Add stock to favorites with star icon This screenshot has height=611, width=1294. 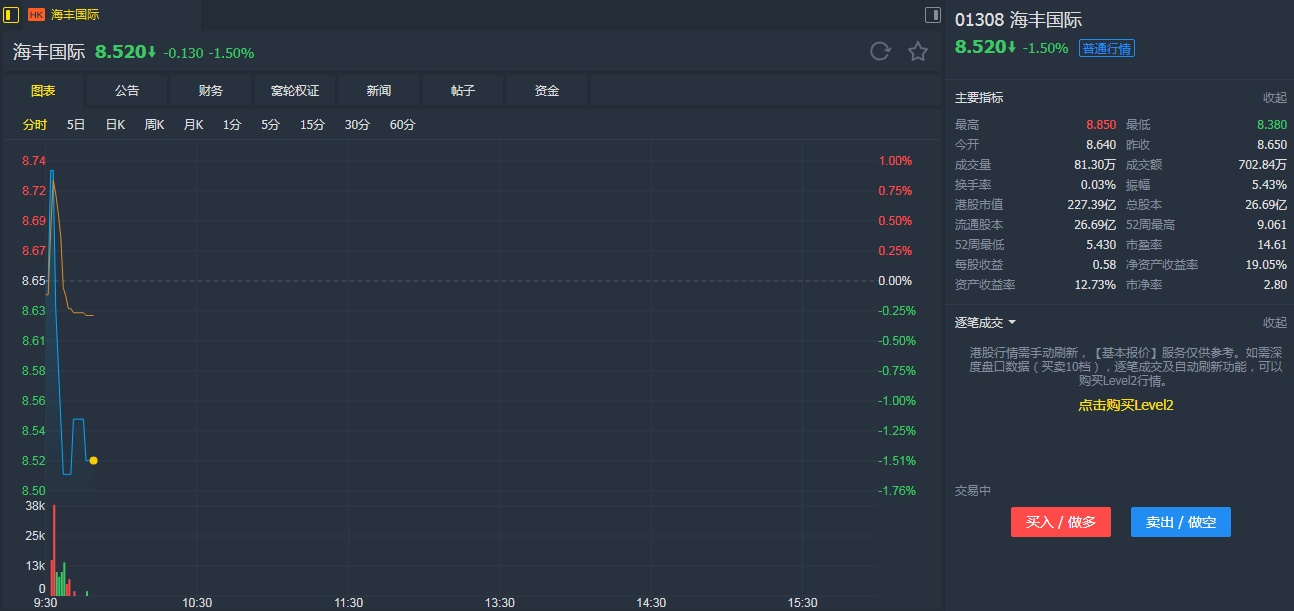(x=918, y=52)
